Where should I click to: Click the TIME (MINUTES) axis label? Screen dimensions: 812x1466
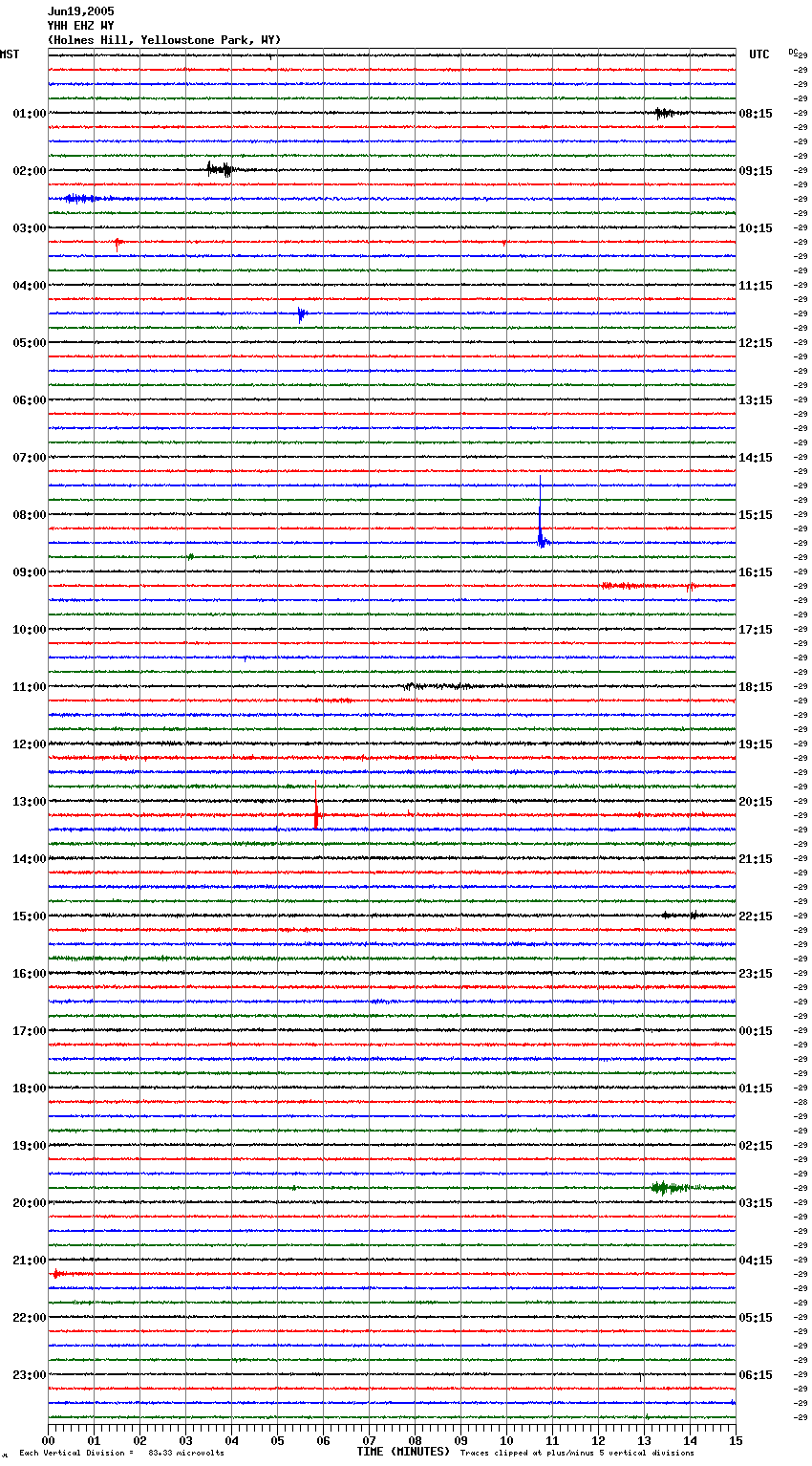point(403,1452)
